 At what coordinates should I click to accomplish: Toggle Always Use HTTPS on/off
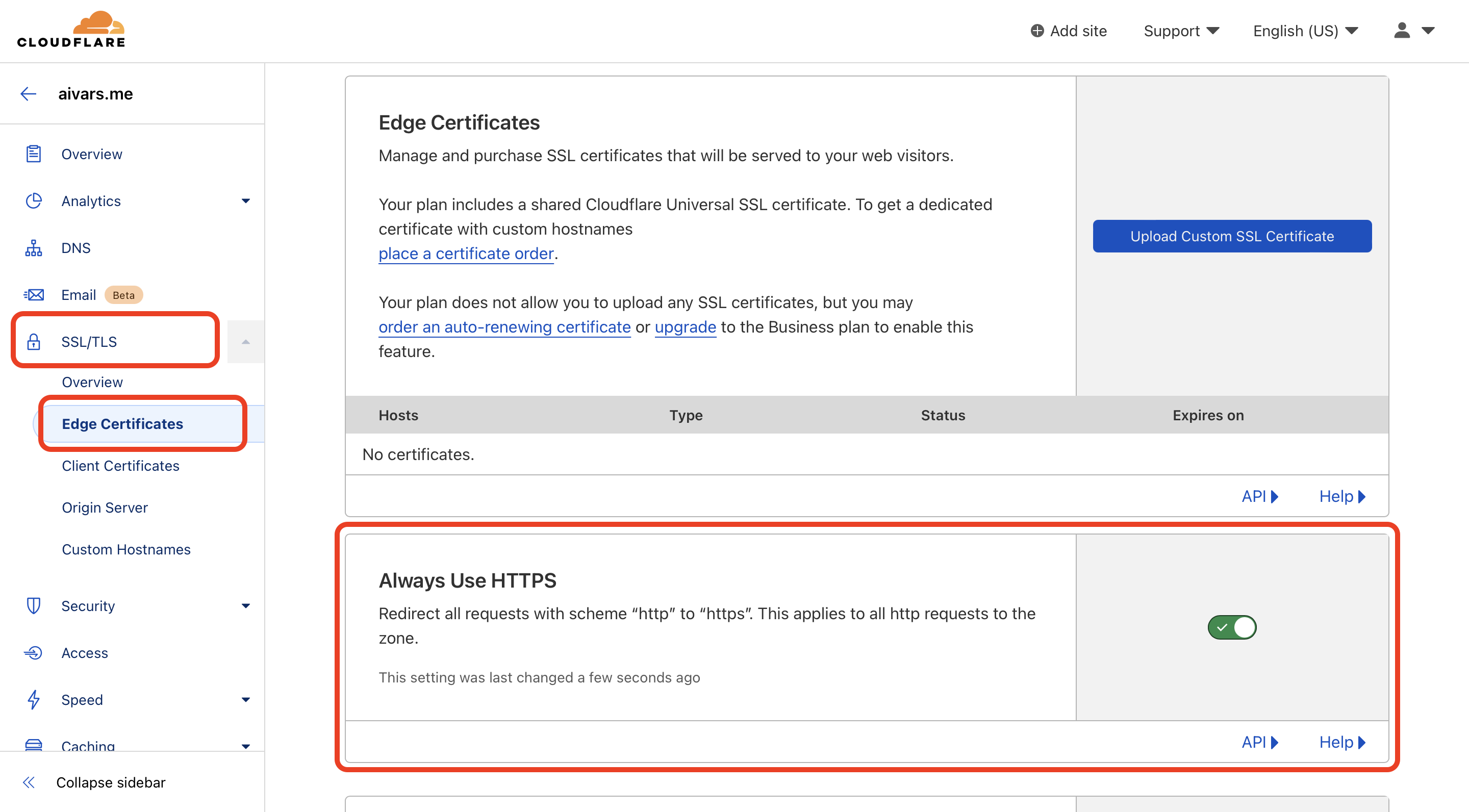tap(1232, 627)
